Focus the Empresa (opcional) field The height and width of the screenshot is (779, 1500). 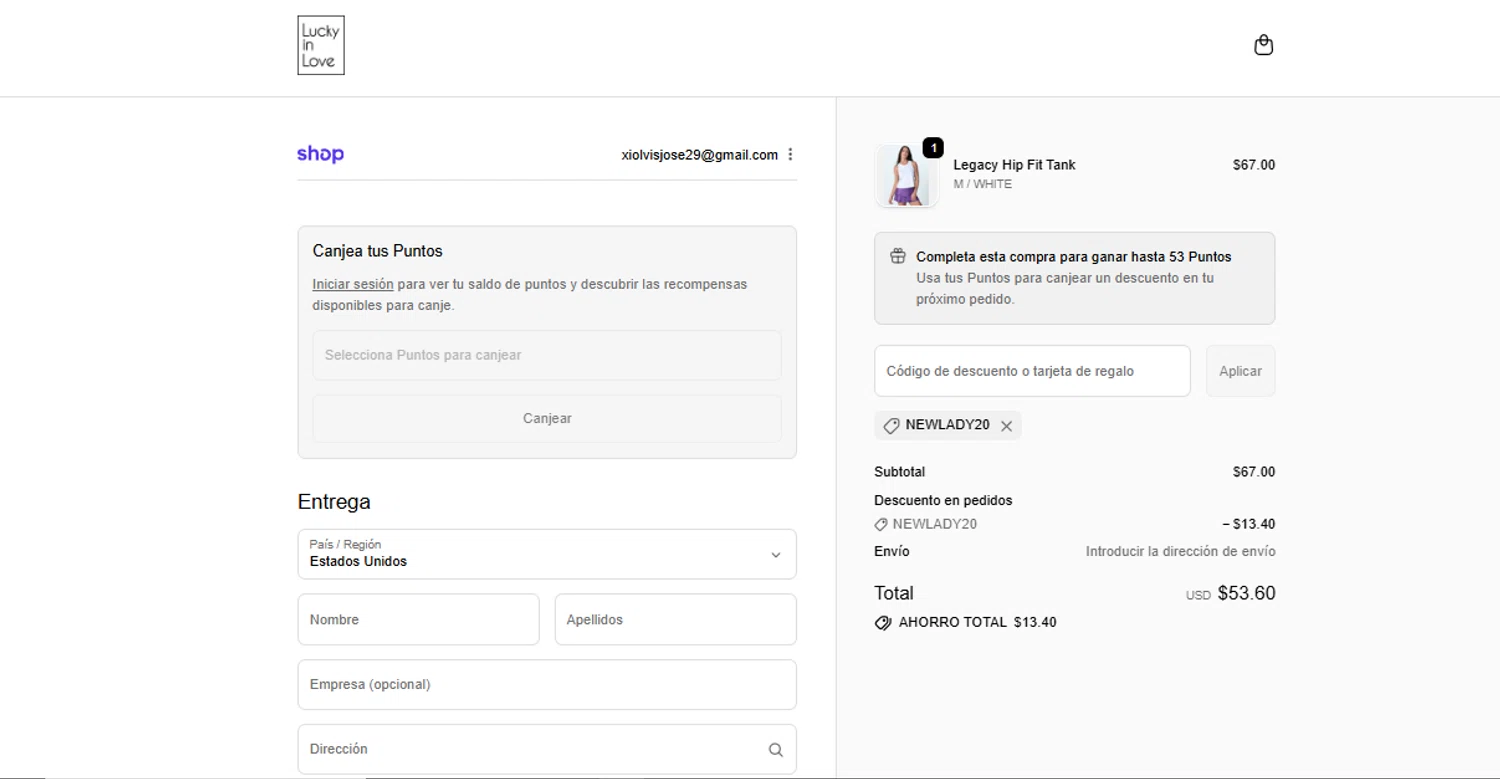pyautogui.click(x=547, y=685)
